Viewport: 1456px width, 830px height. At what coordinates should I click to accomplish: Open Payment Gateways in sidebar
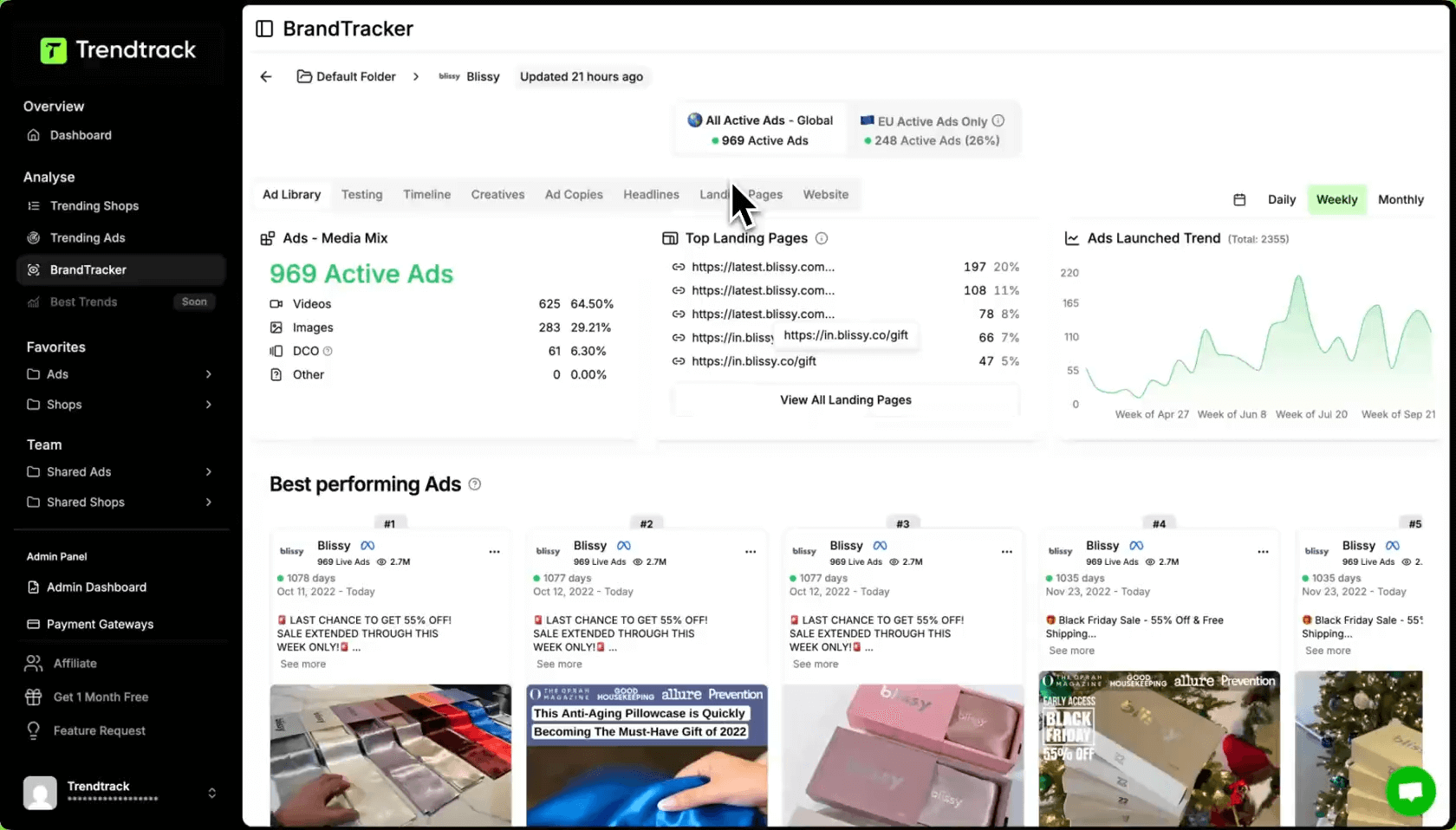click(100, 625)
